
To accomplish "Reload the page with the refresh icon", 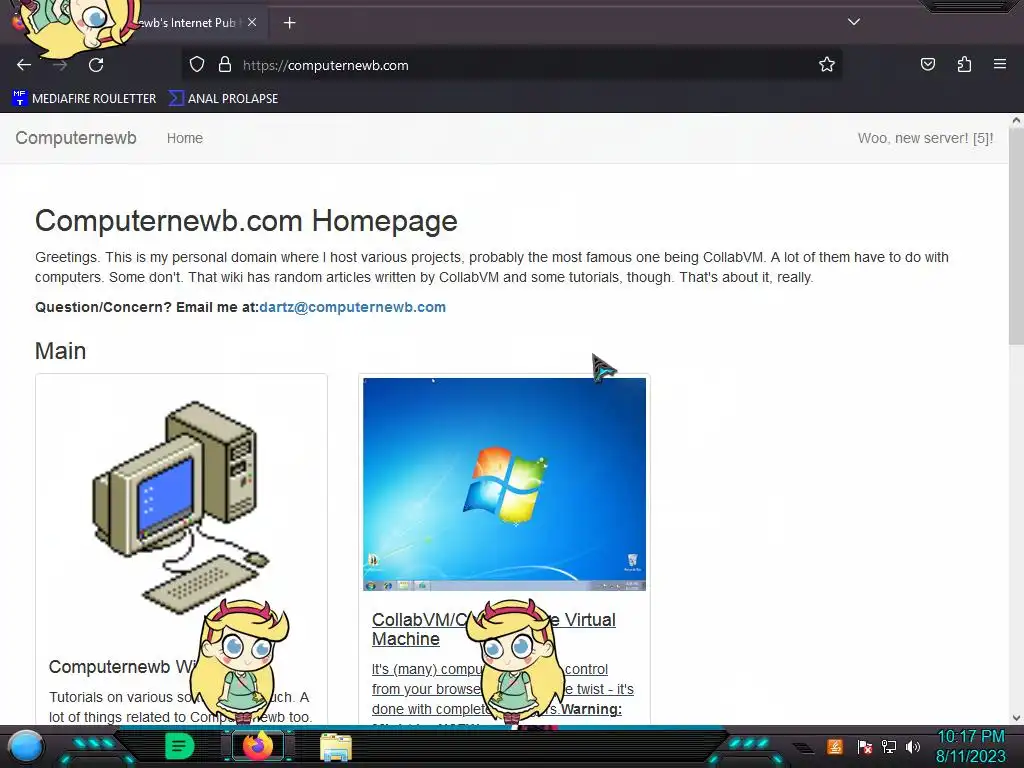I will pos(96,65).
